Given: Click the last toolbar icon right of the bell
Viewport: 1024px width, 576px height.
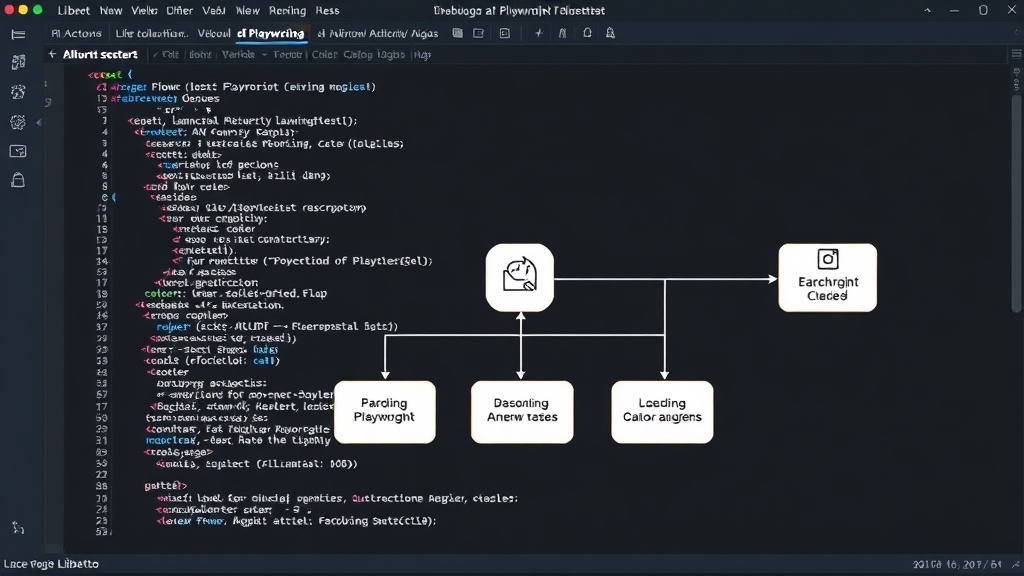Looking at the screenshot, I should pyautogui.click(x=611, y=33).
